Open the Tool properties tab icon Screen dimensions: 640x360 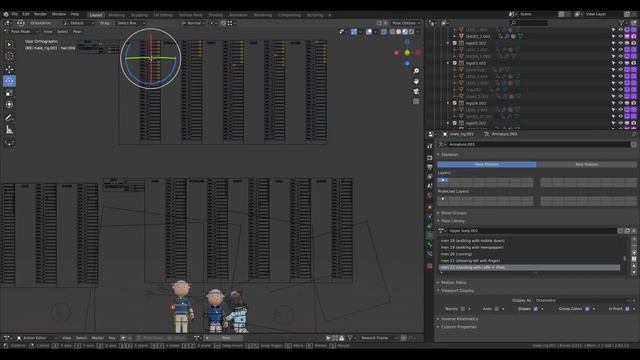(x=430, y=146)
